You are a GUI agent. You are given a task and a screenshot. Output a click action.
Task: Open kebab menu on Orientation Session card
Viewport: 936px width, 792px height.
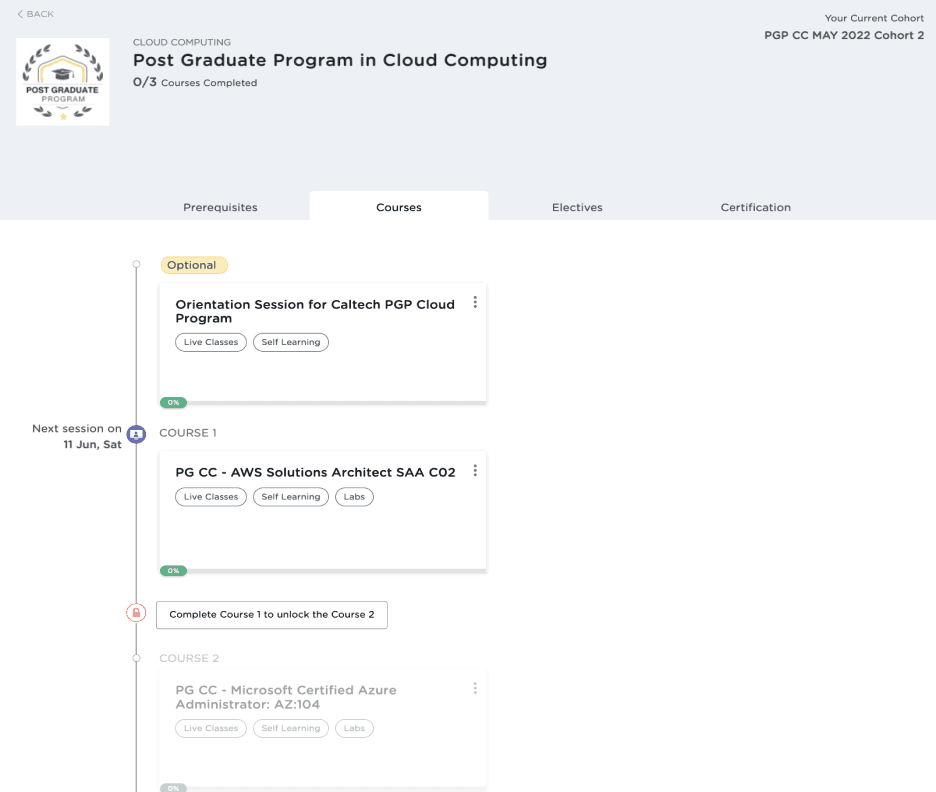475,303
